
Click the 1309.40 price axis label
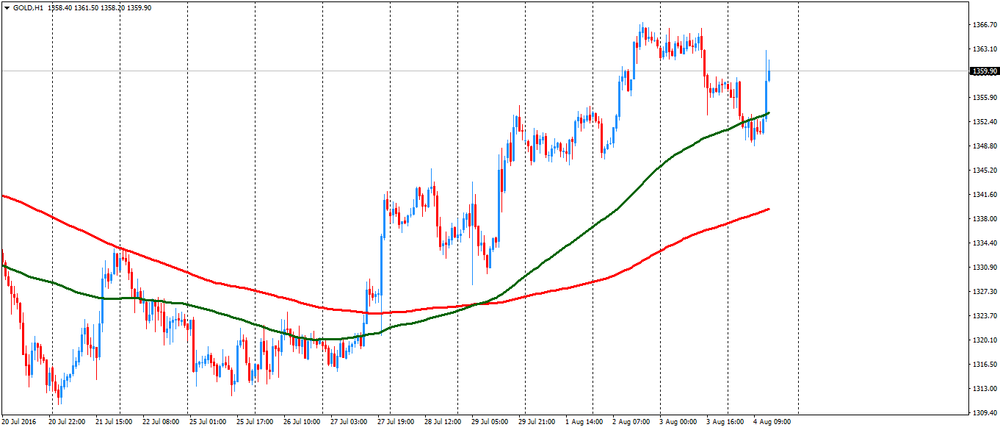point(985,413)
